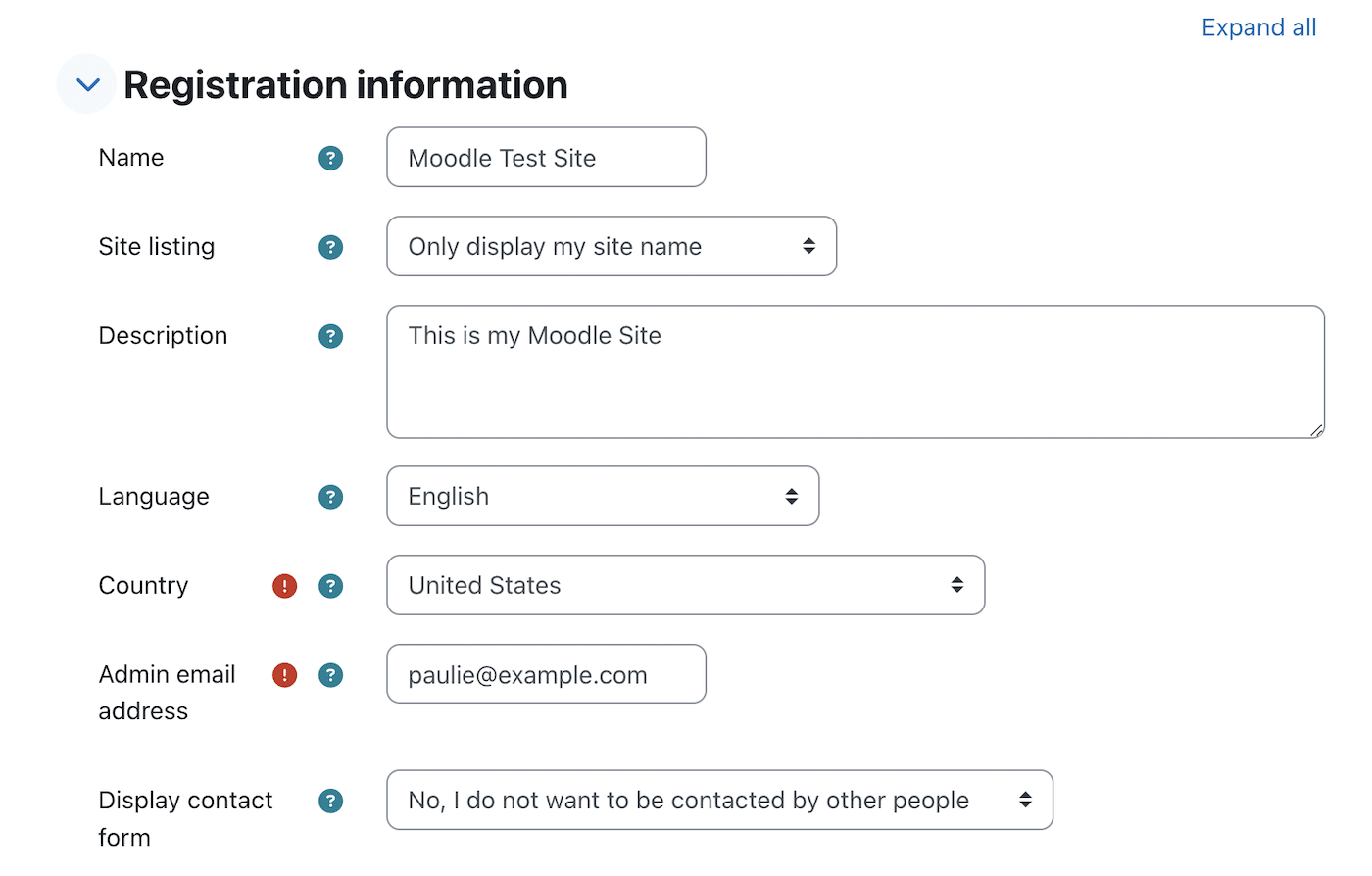The height and width of the screenshot is (876, 1372).
Task: Open help for Site listing field
Action: [x=331, y=247]
